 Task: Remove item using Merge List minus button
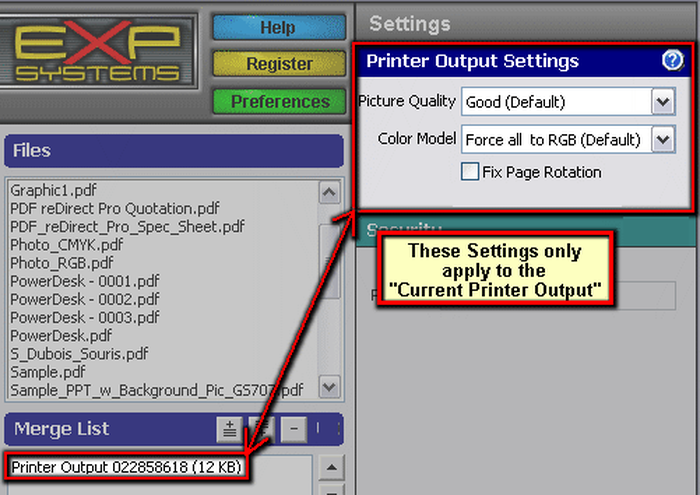(x=294, y=429)
